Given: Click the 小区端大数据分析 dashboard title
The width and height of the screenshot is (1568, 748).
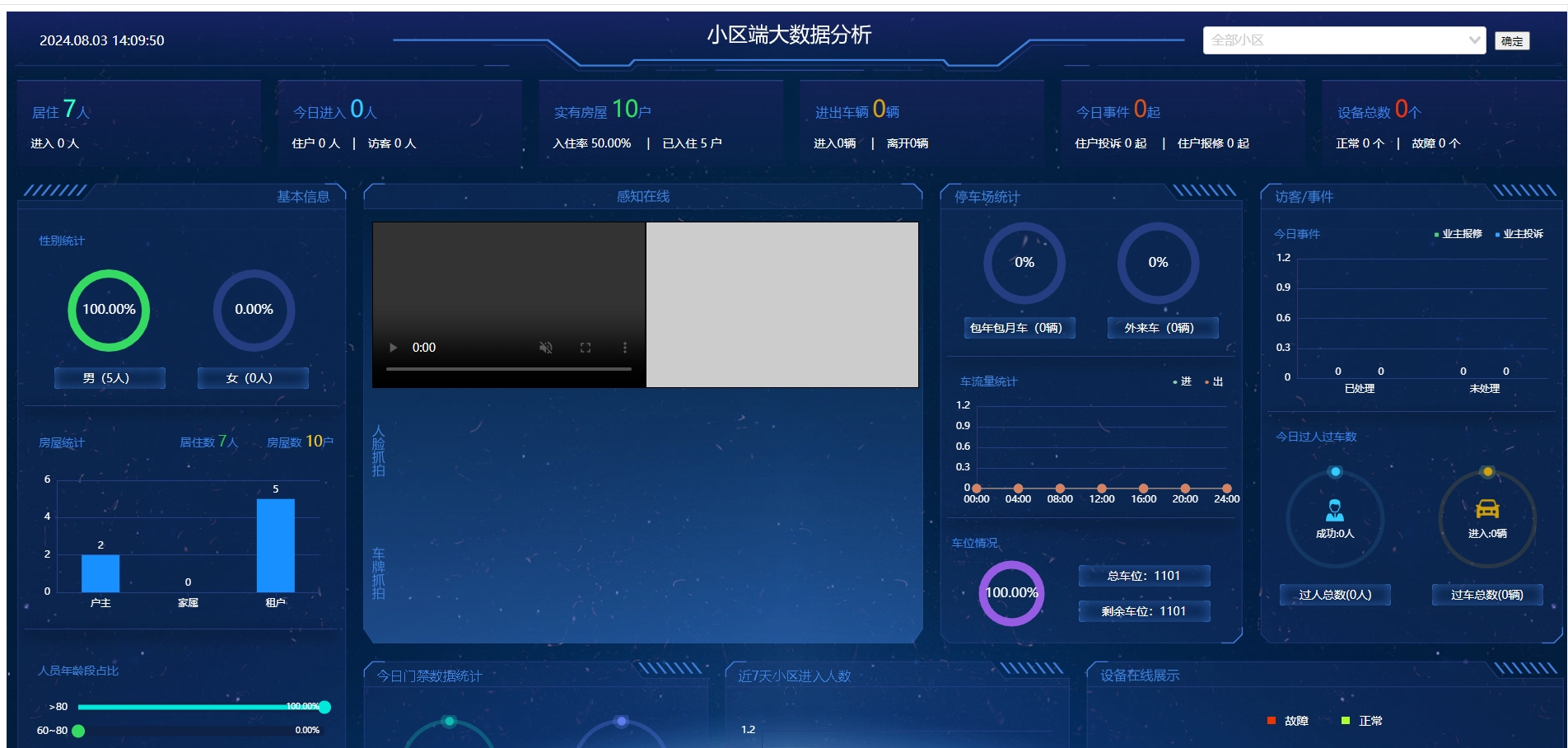Looking at the screenshot, I should 789,35.
